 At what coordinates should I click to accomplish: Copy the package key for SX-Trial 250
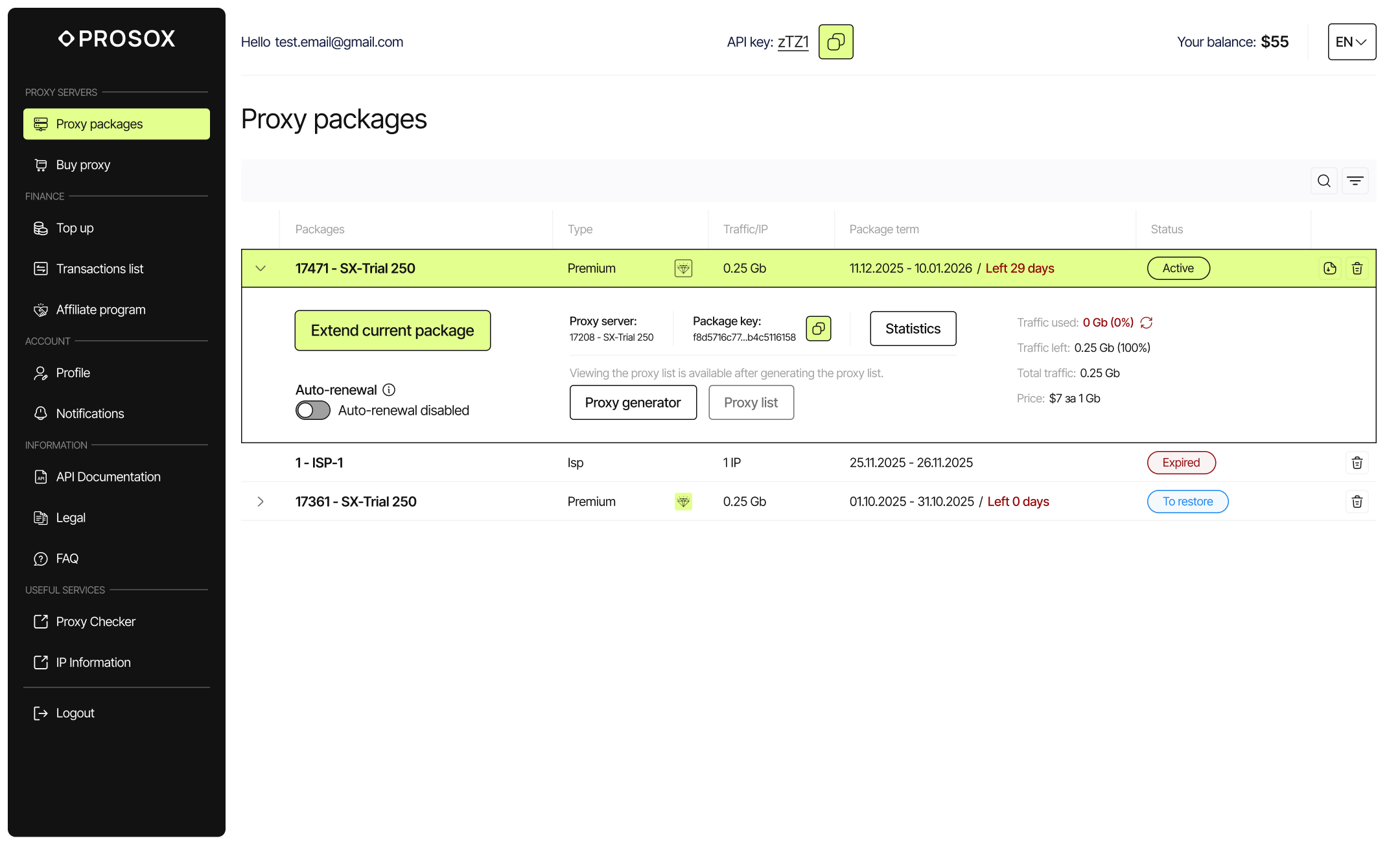click(819, 329)
